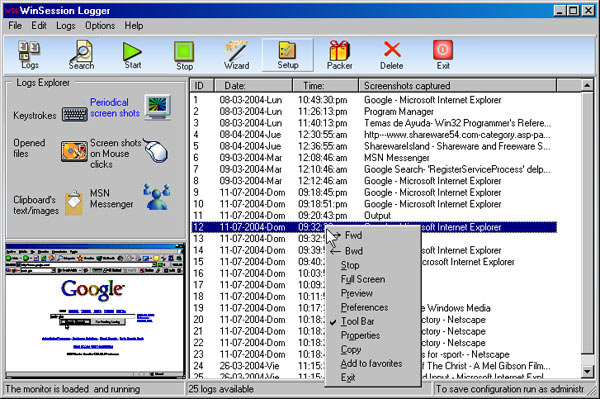Toggle the checked Tool Bar menu option

373,321
